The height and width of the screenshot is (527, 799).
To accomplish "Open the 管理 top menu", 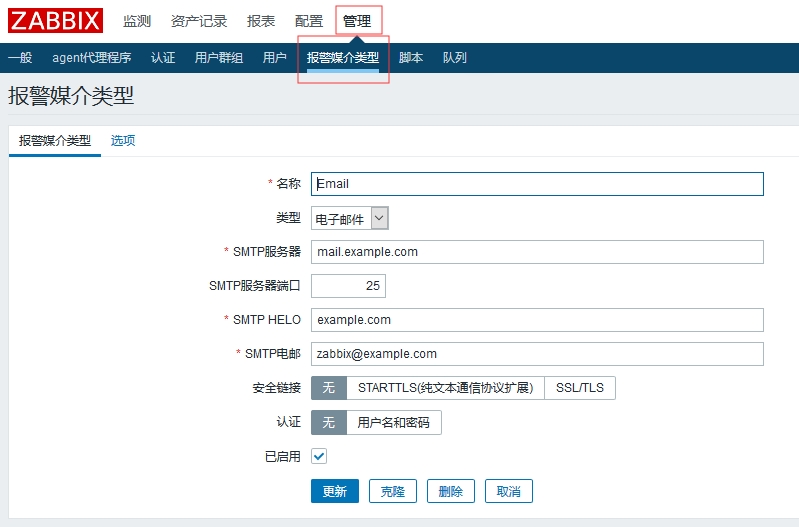I will [x=357, y=21].
